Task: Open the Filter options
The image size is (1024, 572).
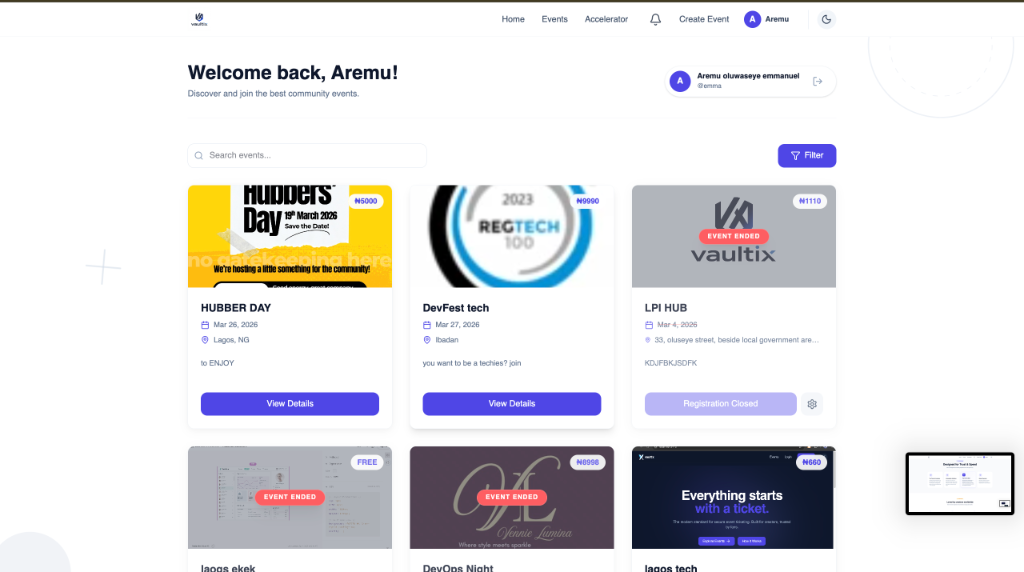Action: pyautogui.click(x=807, y=155)
